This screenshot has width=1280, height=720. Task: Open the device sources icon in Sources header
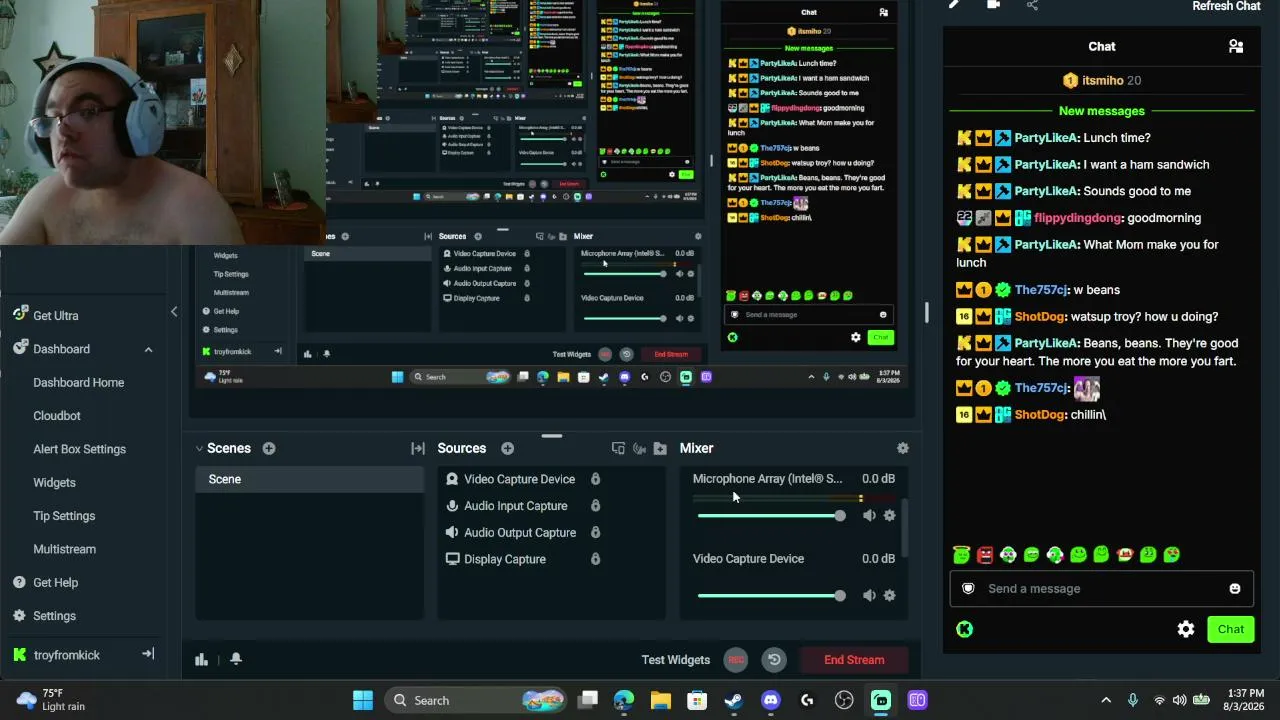pos(618,448)
